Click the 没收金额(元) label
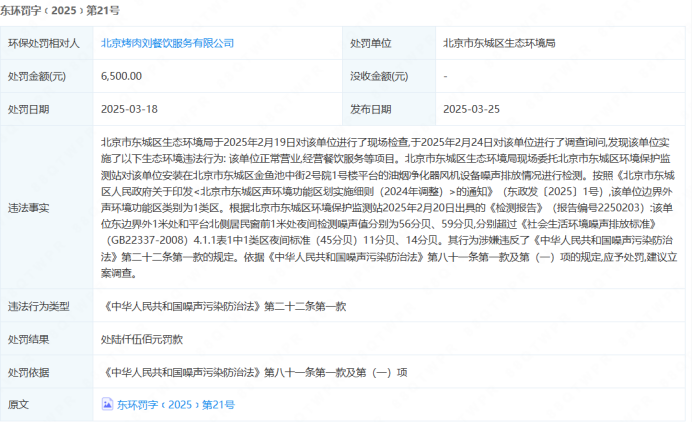Viewport: 693px width, 422px height. [x=379, y=76]
